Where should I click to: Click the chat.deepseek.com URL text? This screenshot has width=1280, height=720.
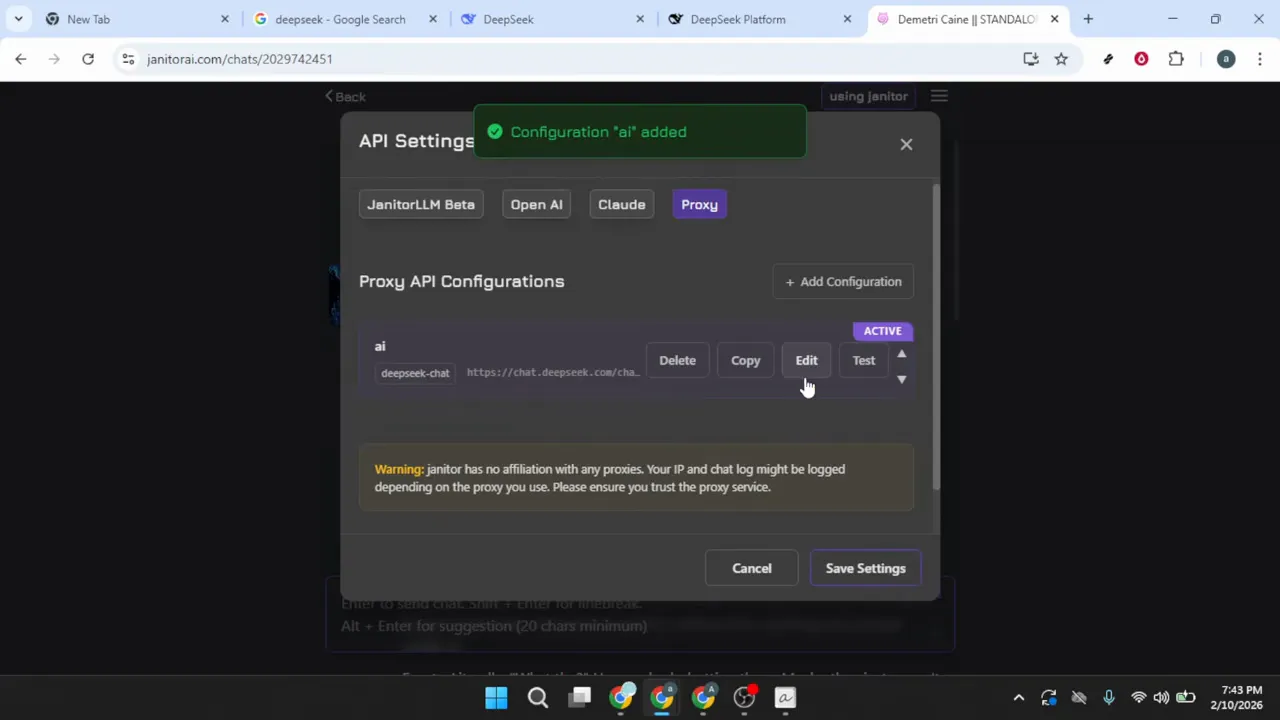coord(552,372)
